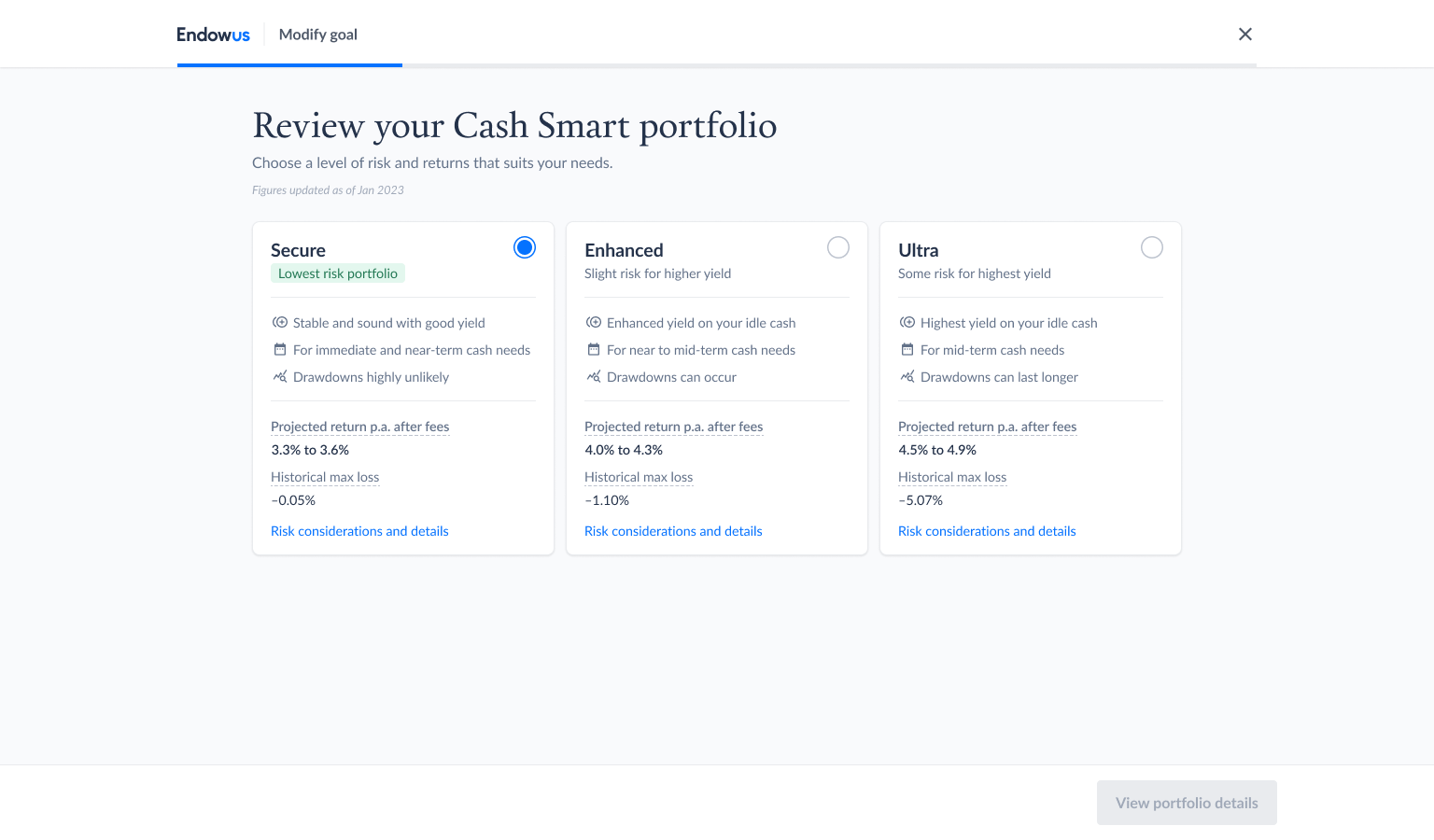The image size is (1434, 840).
Task: Open Secure's Risk considerations and details link
Action: click(359, 531)
